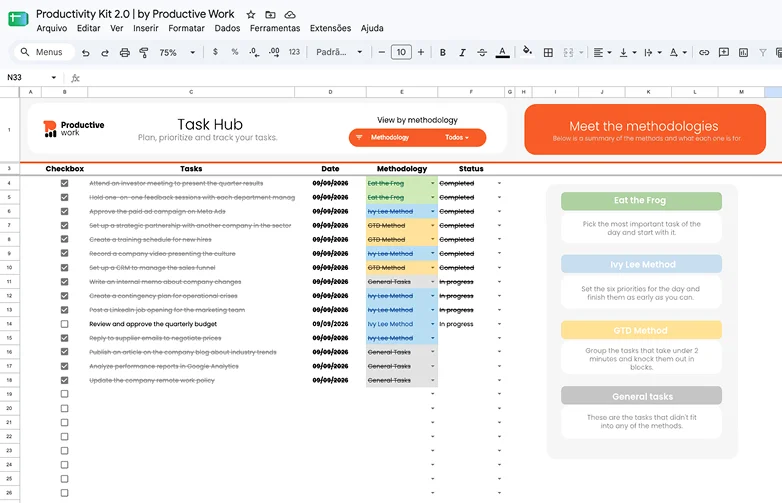Select the paint format roller icon
The height and width of the screenshot is (503, 782).
(144, 52)
